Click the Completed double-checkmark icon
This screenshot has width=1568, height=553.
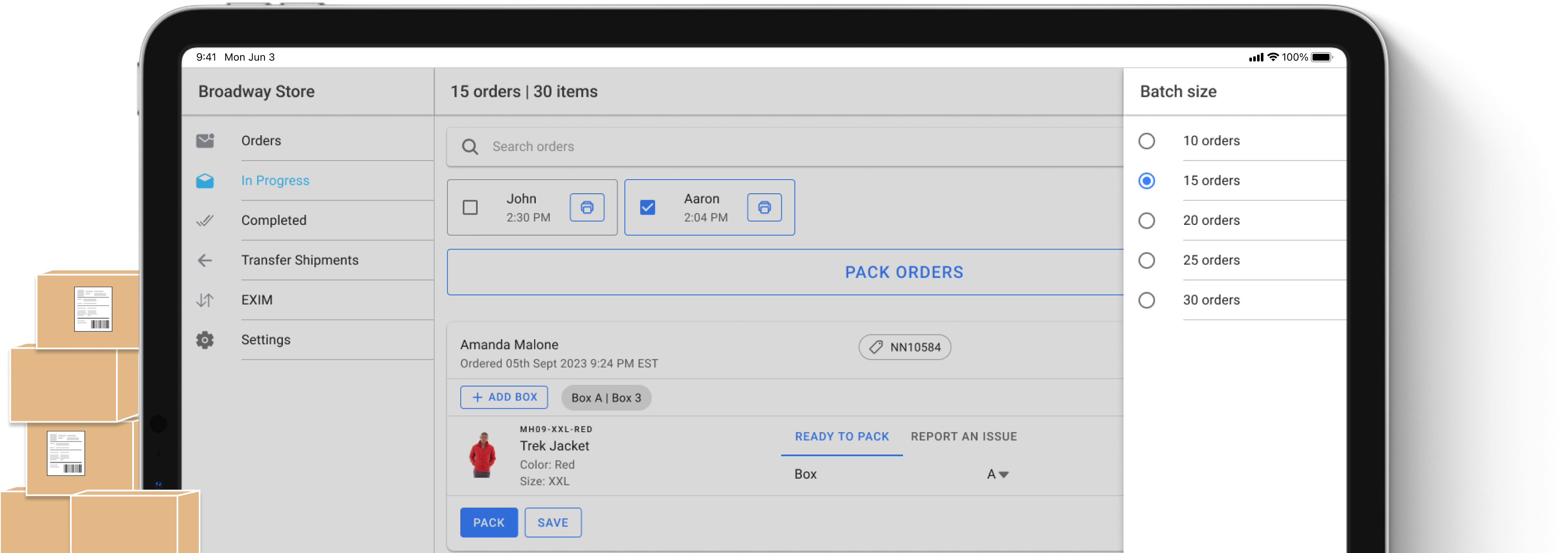pyautogui.click(x=205, y=221)
